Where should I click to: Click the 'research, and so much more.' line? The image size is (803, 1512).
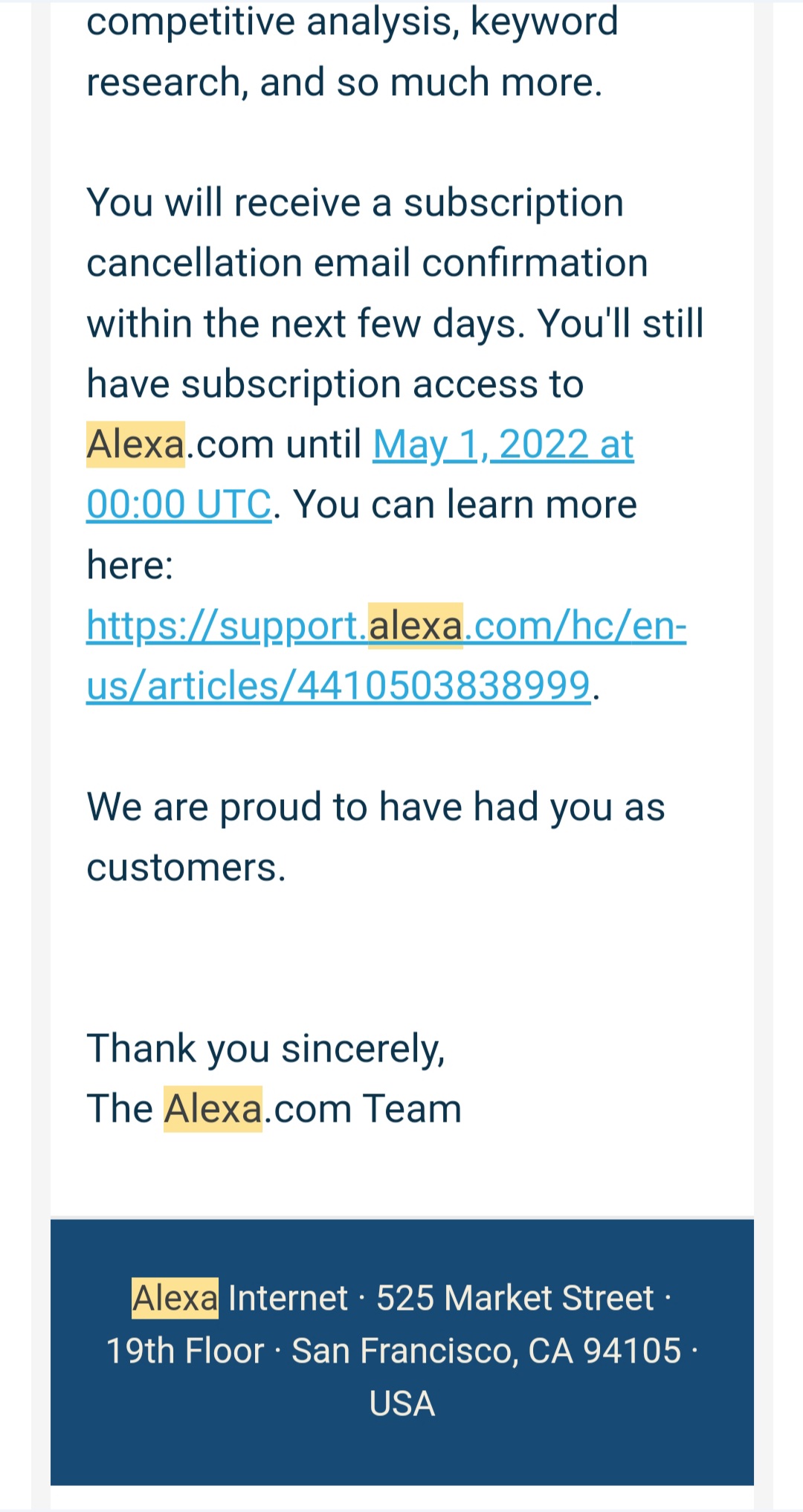point(344,83)
